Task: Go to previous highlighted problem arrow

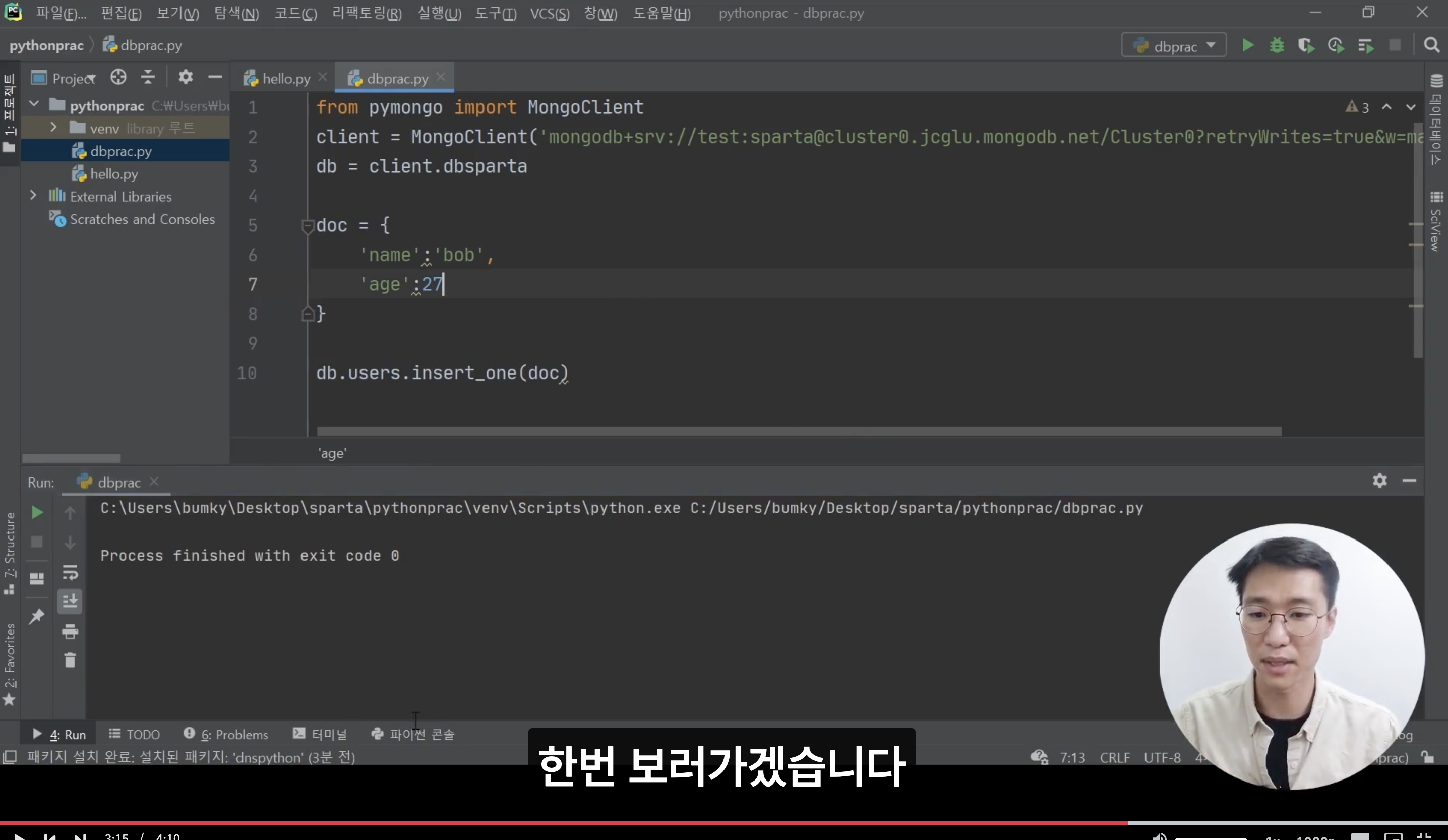Action: tap(1386, 107)
